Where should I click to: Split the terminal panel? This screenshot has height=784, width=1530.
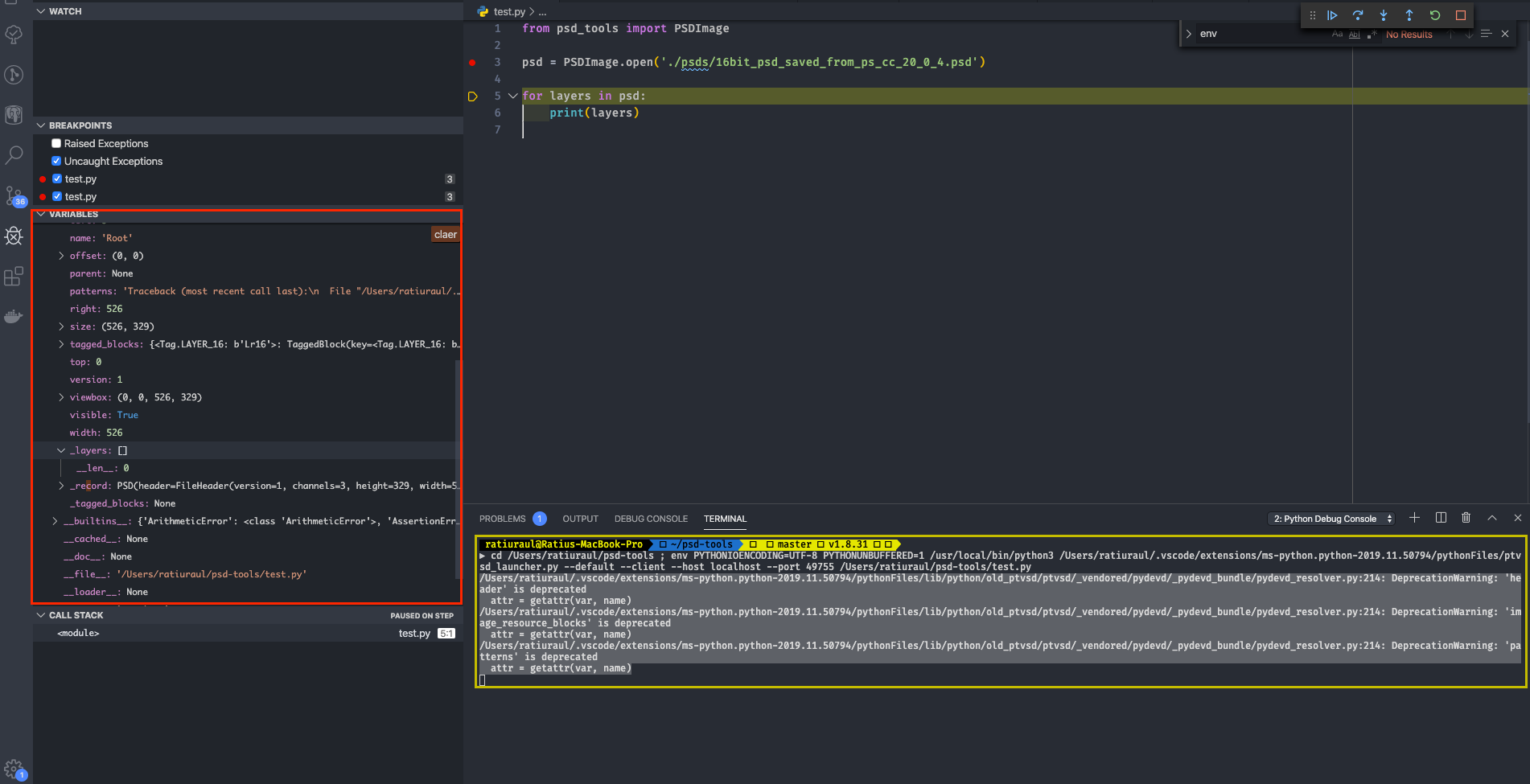click(x=1441, y=518)
